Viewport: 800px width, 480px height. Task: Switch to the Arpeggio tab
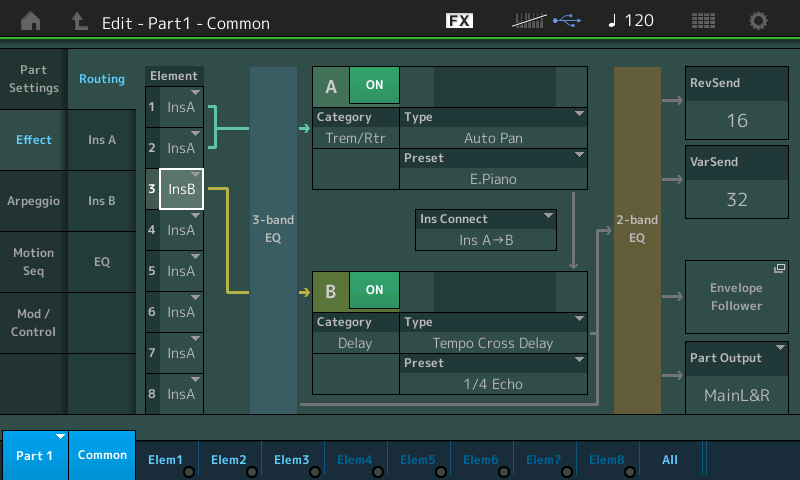34,201
